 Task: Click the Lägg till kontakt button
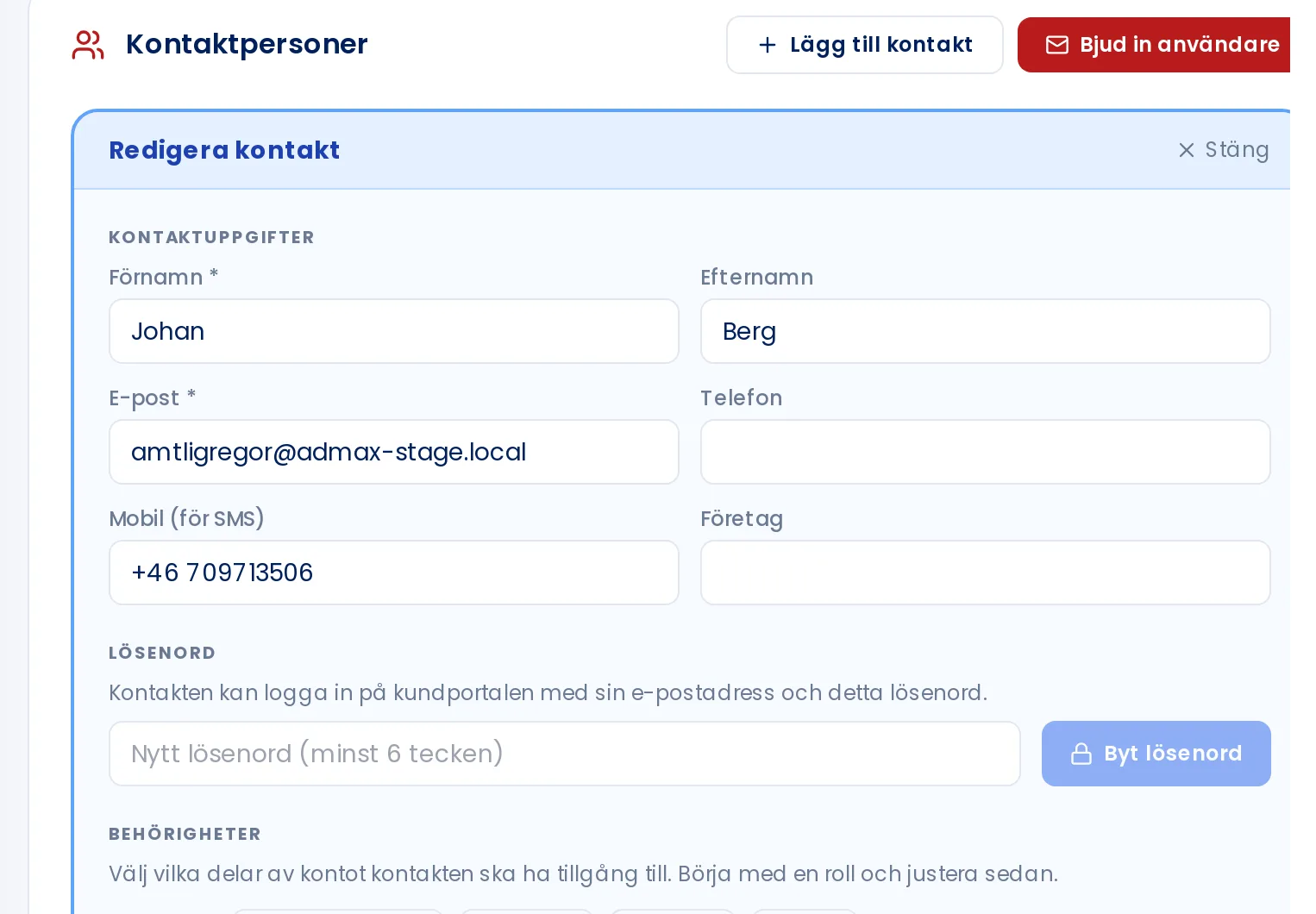[x=864, y=45]
